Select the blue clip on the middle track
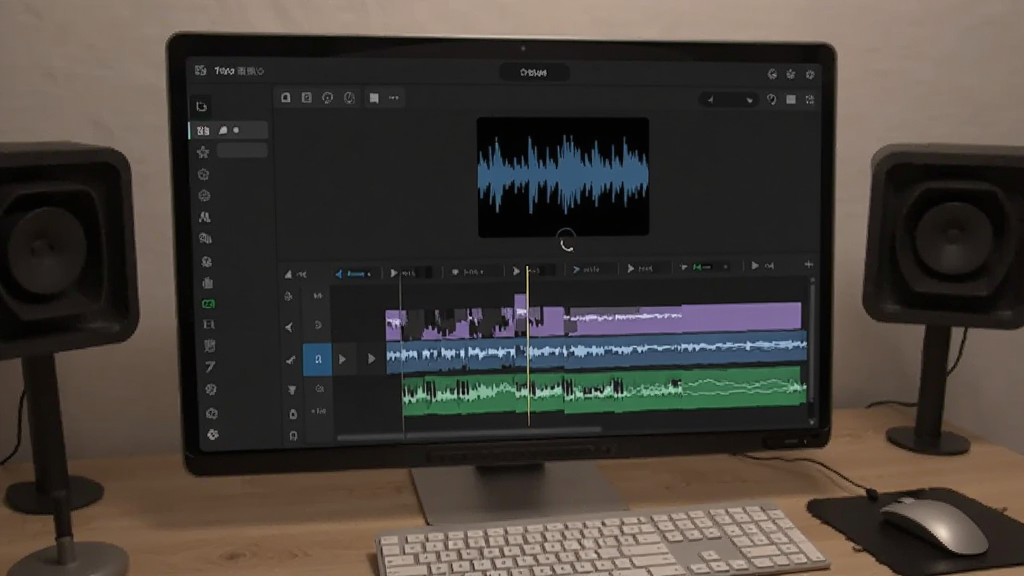The width and height of the screenshot is (1024, 576). point(596,353)
